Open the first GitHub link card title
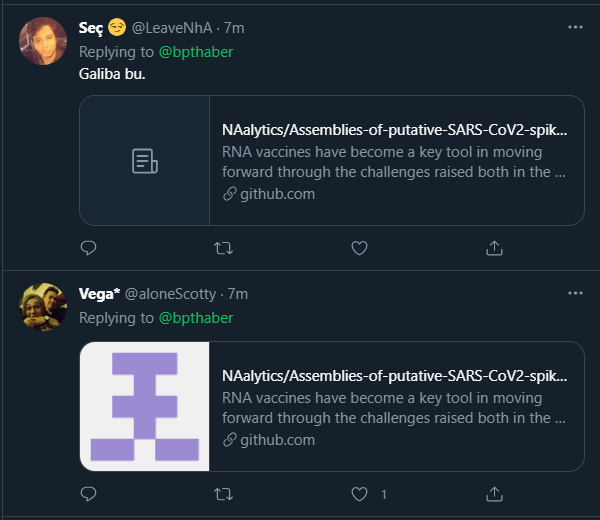Viewport: 600px width, 520px height. coord(394,130)
